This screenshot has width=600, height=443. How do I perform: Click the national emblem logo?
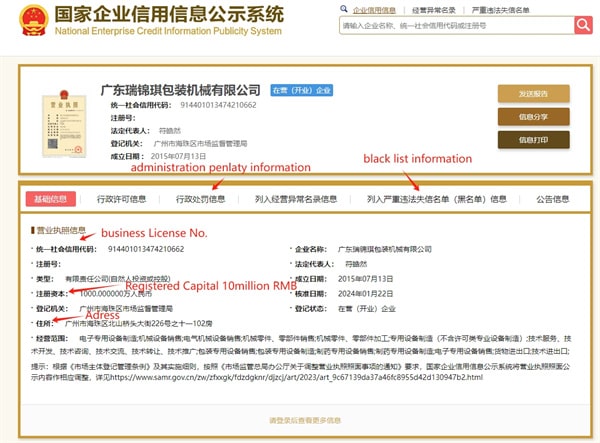(34, 20)
